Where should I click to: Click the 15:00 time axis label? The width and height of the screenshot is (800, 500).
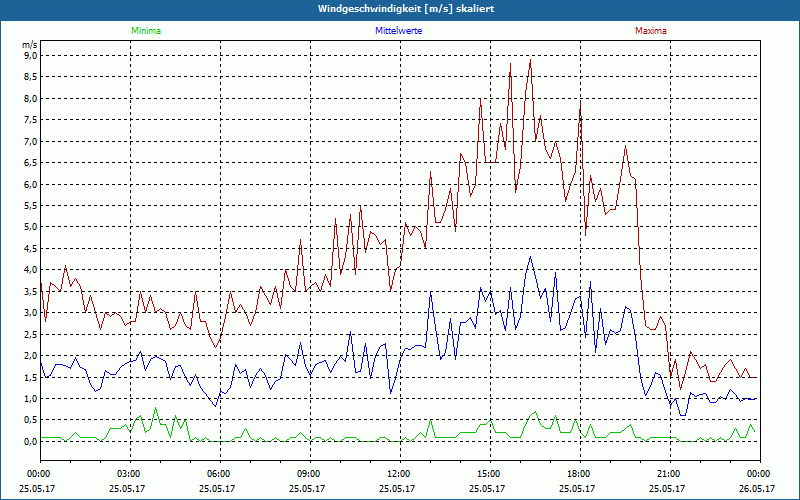(487, 473)
